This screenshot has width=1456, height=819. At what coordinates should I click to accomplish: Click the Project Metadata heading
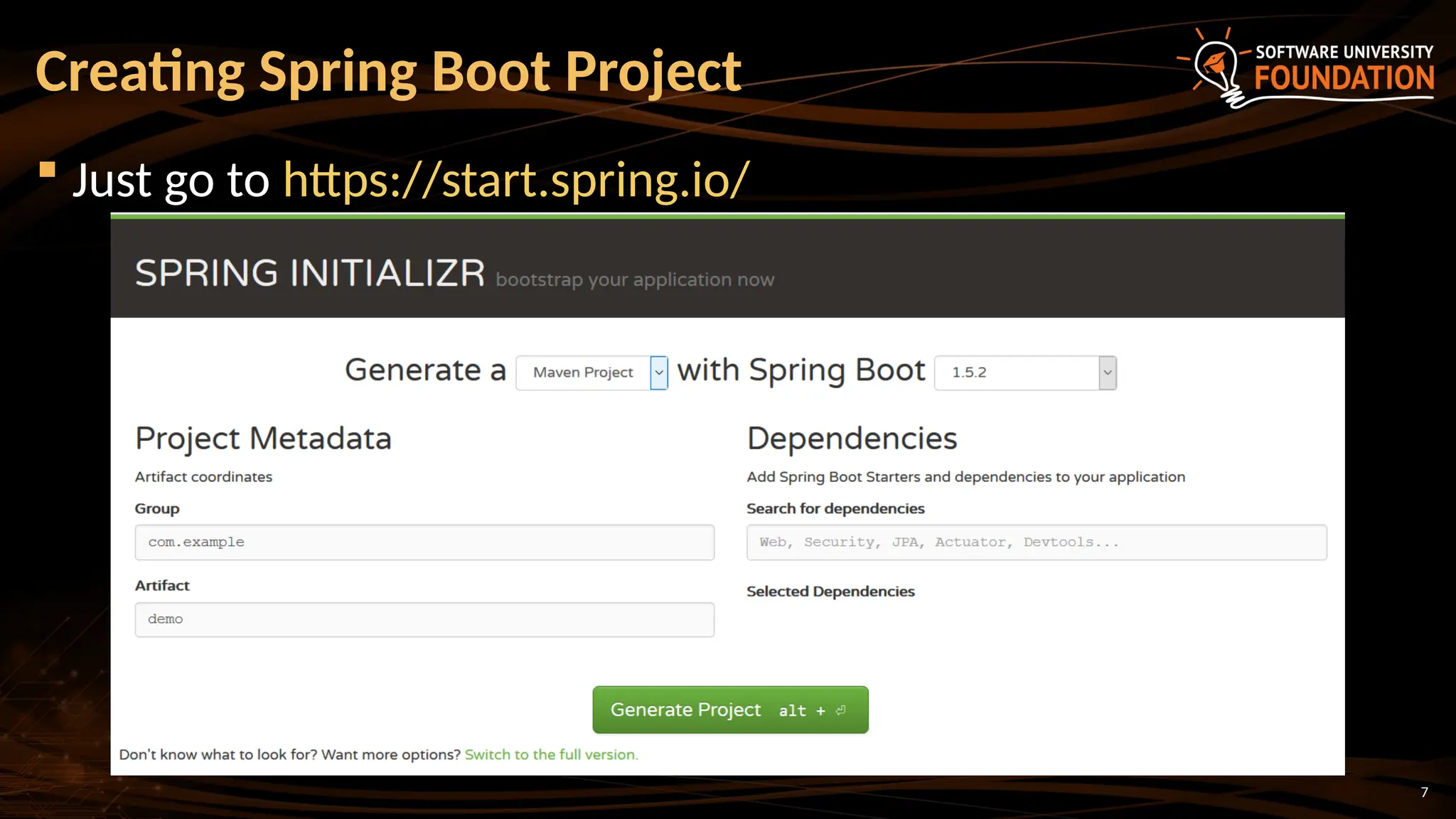(x=263, y=438)
